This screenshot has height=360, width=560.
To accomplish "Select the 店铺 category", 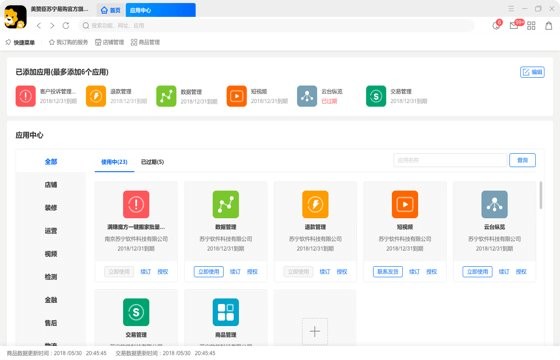I will click(x=51, y=185).
